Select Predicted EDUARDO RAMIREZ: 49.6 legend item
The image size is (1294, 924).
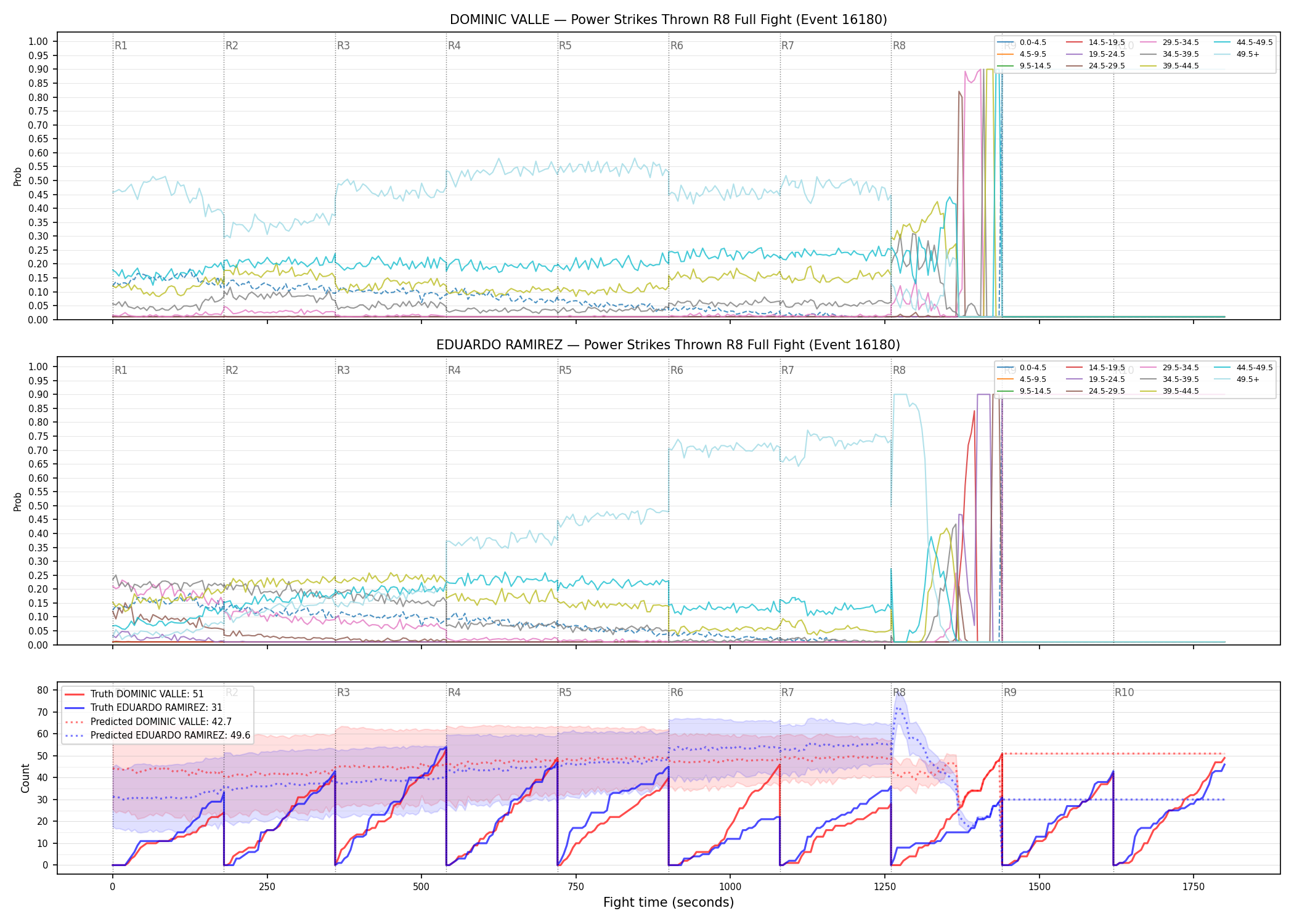tap(158, 735)
